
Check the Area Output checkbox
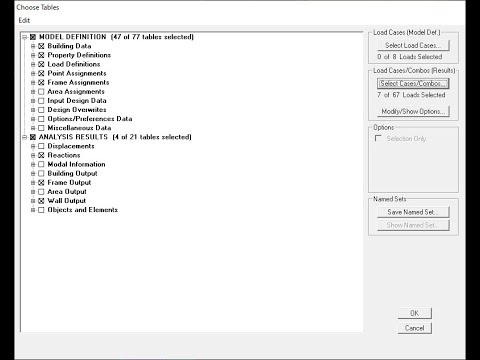(x=41, y=192)
